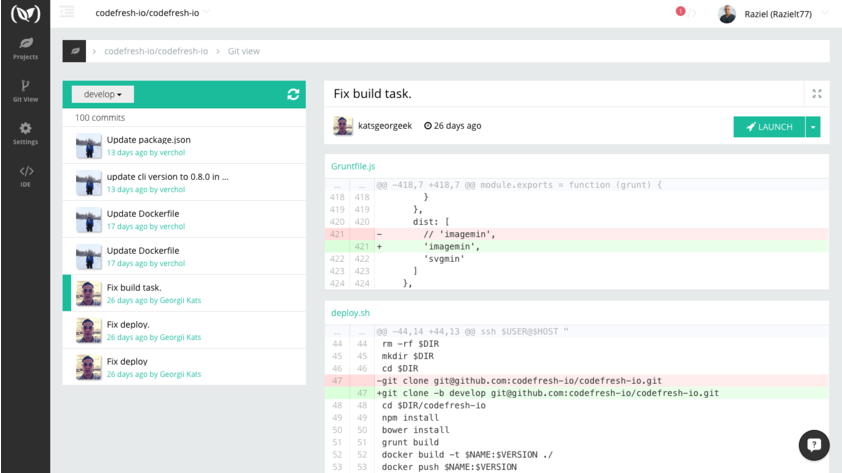
Task: Open the red notification badge
Action: point(680,11)
